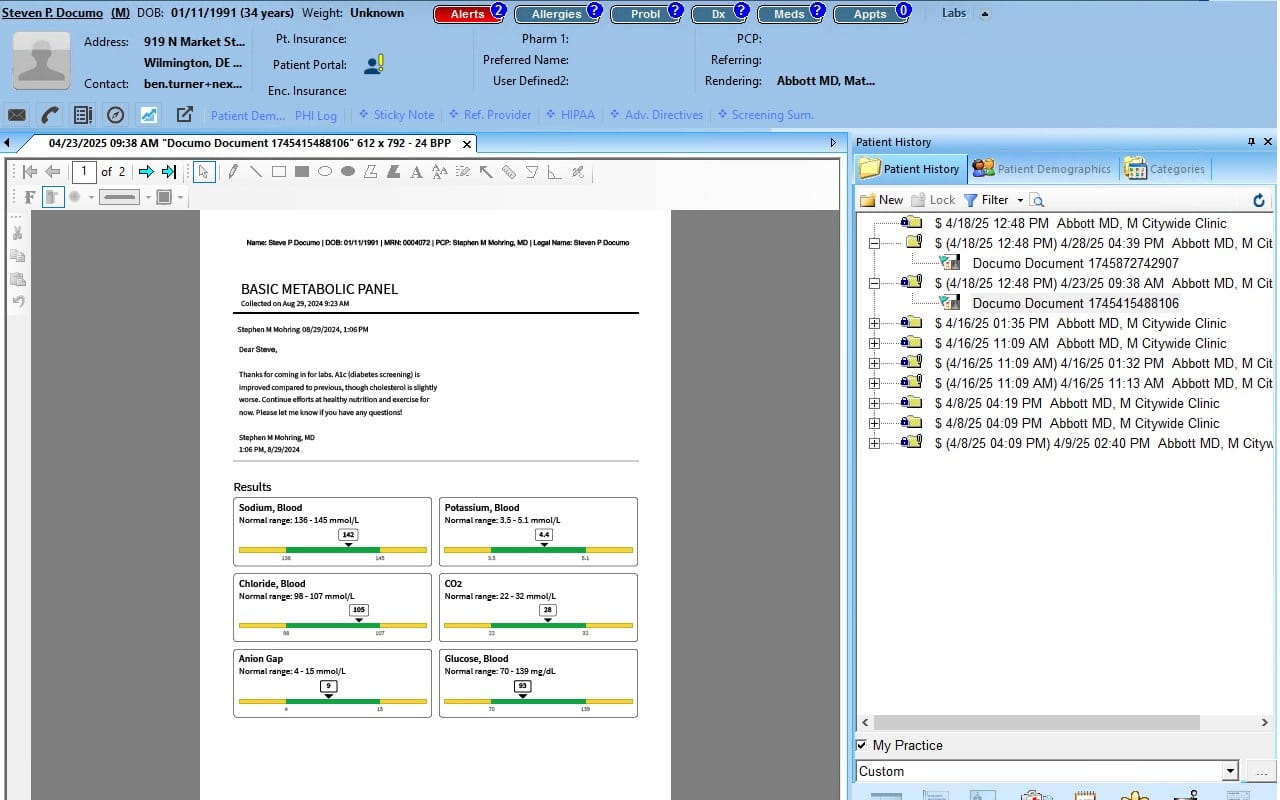Click the red Alerts indicator
Image resolution: width=1280 pixels, height=800 pixels.
[x=466, y=14]
